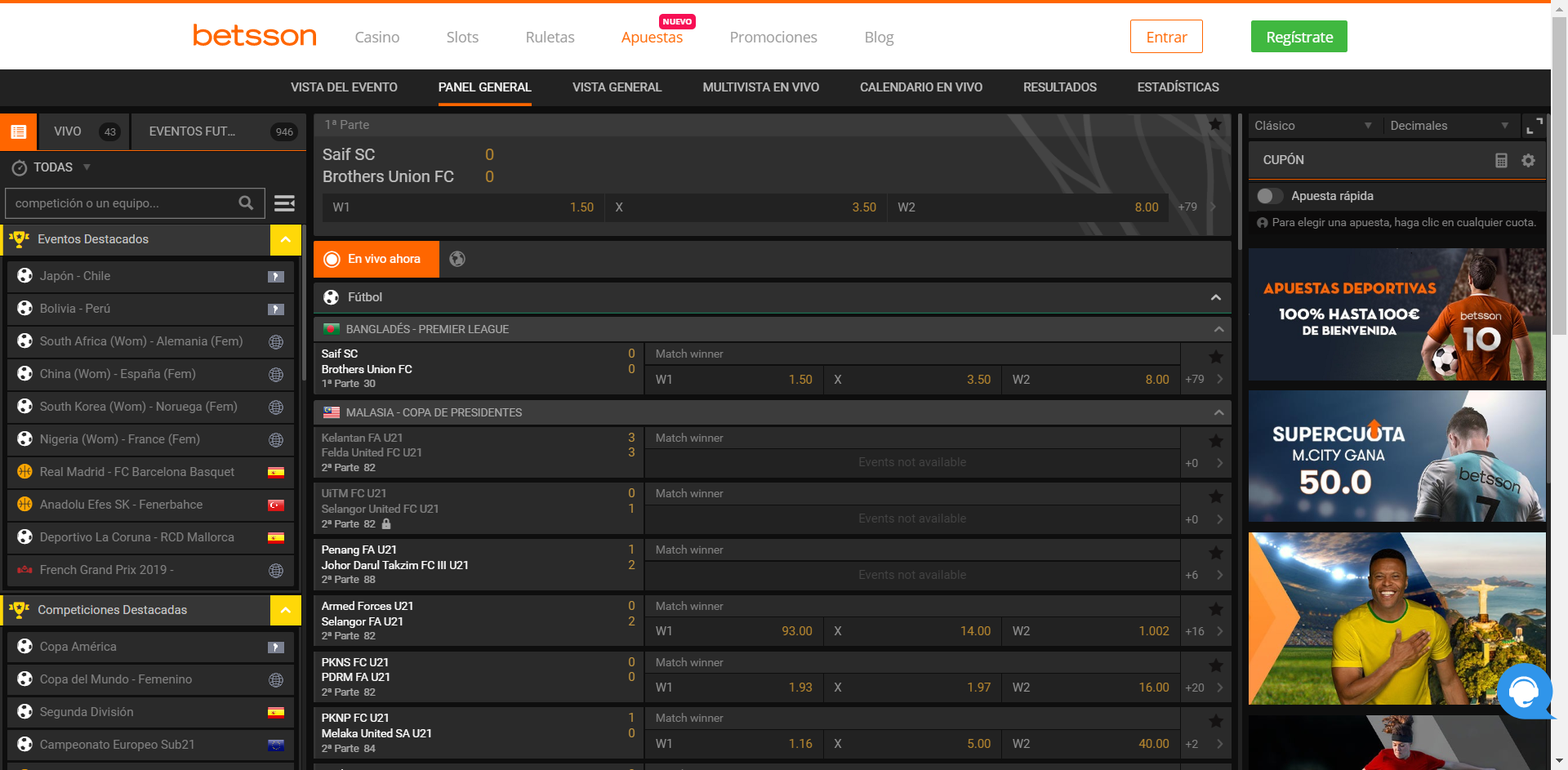
Task: Open the Decimales odds format dropdown
Action: coord(1450,126)
